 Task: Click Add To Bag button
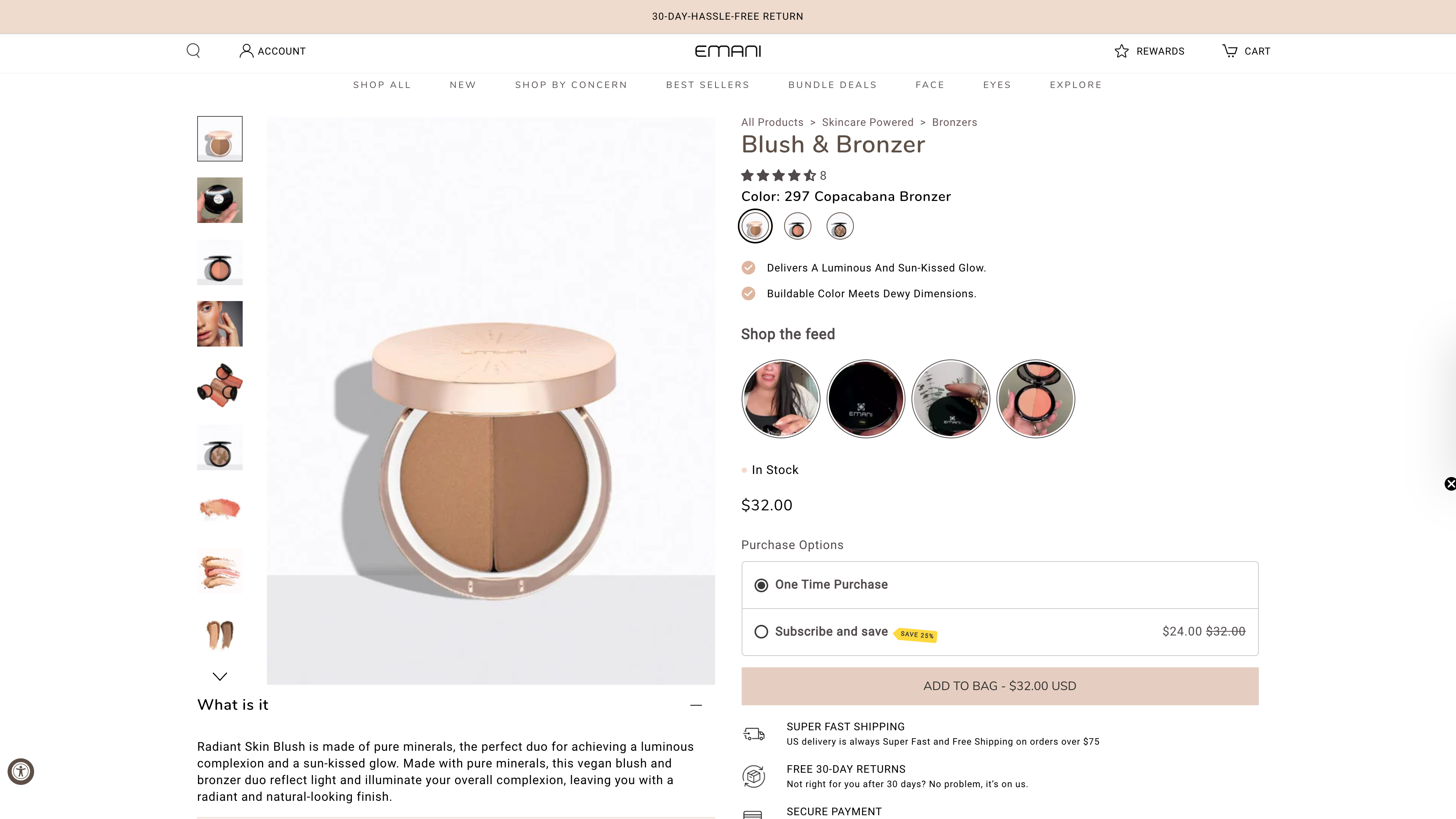pyautogui.click(x=999, y=686)
